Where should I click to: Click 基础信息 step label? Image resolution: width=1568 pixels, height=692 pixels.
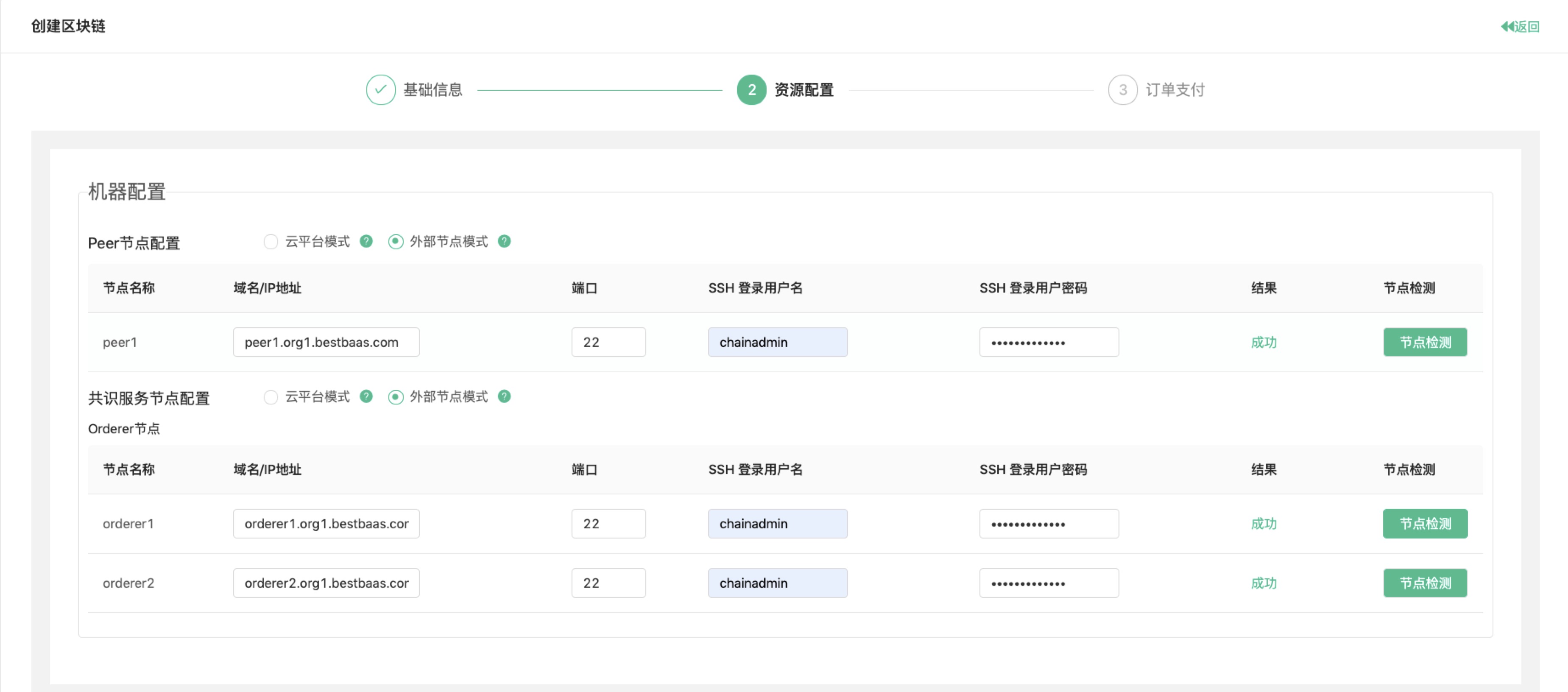(x=433, y=90)
